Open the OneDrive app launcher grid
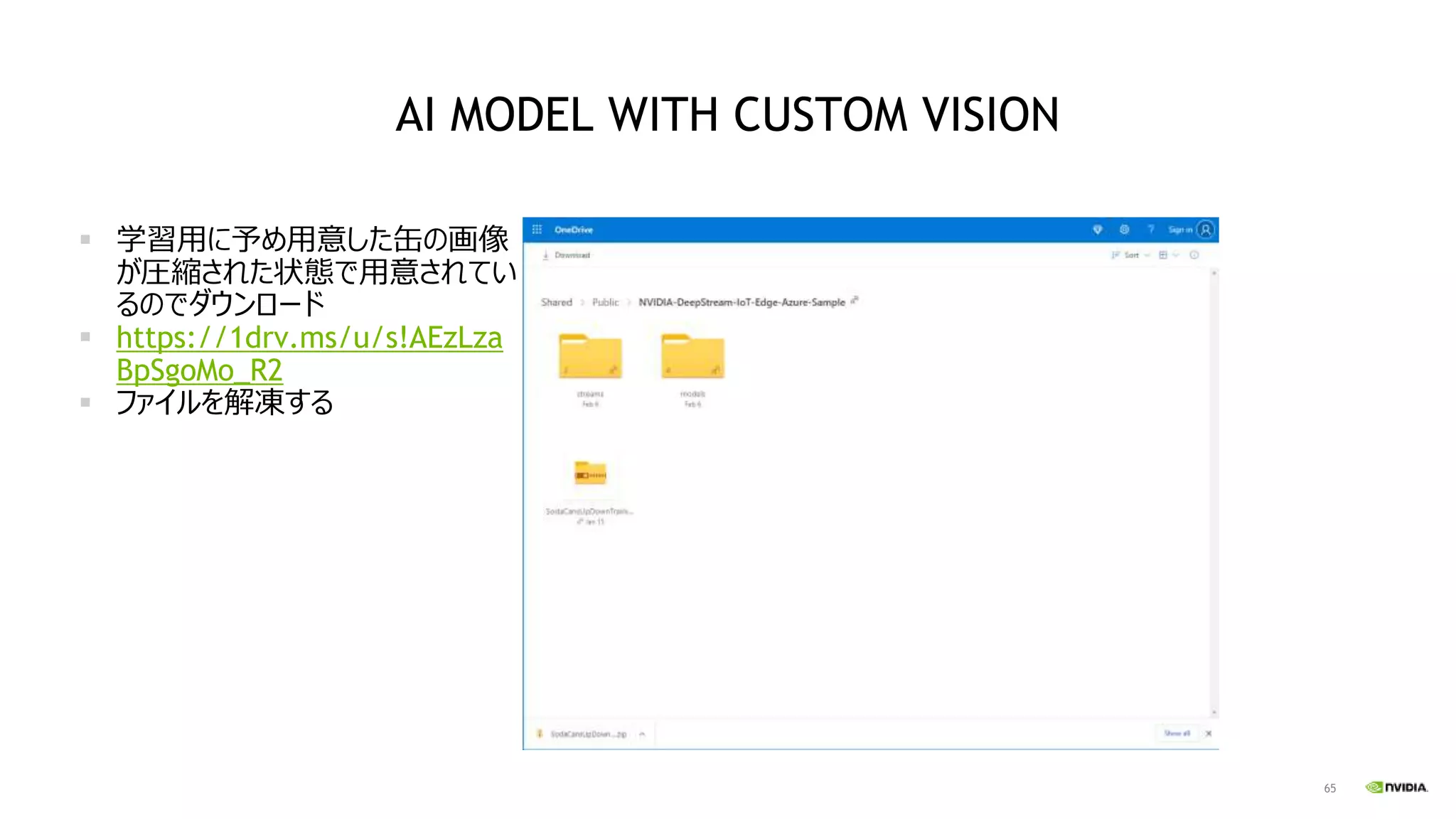Viewport: 1456px width, 819px height. 537,230
